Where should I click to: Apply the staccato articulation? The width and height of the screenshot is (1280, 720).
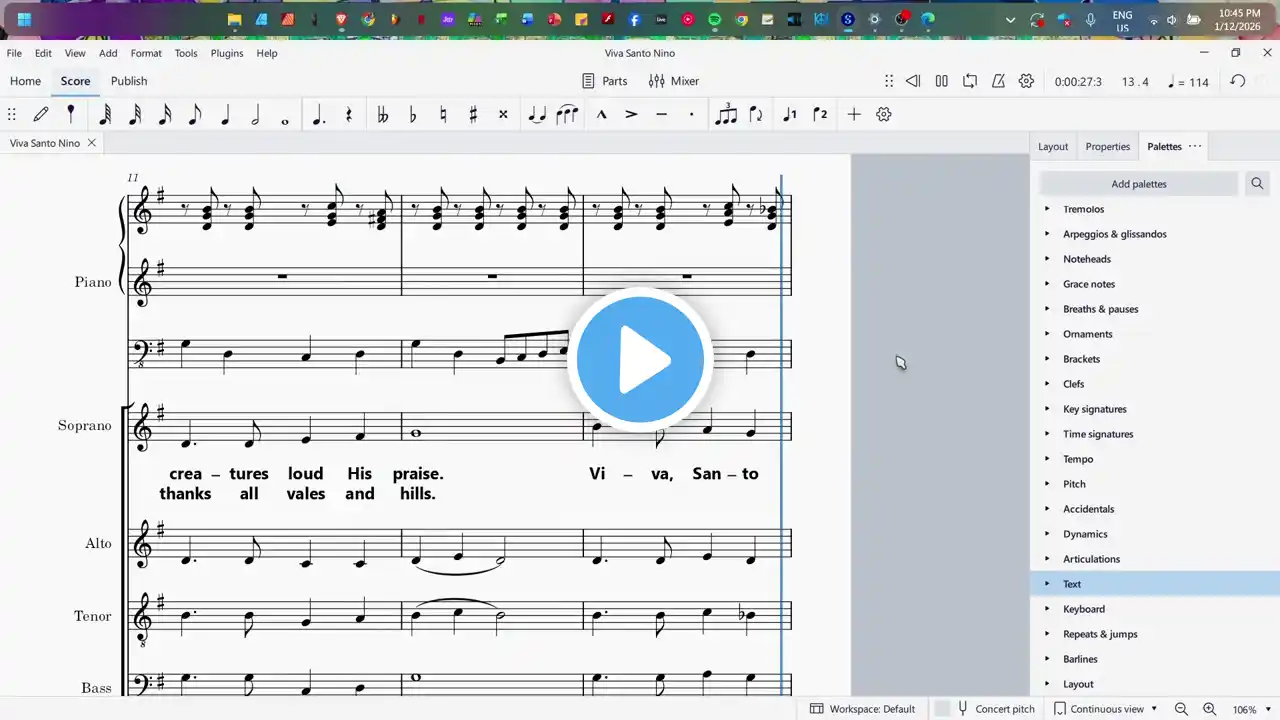691,115
